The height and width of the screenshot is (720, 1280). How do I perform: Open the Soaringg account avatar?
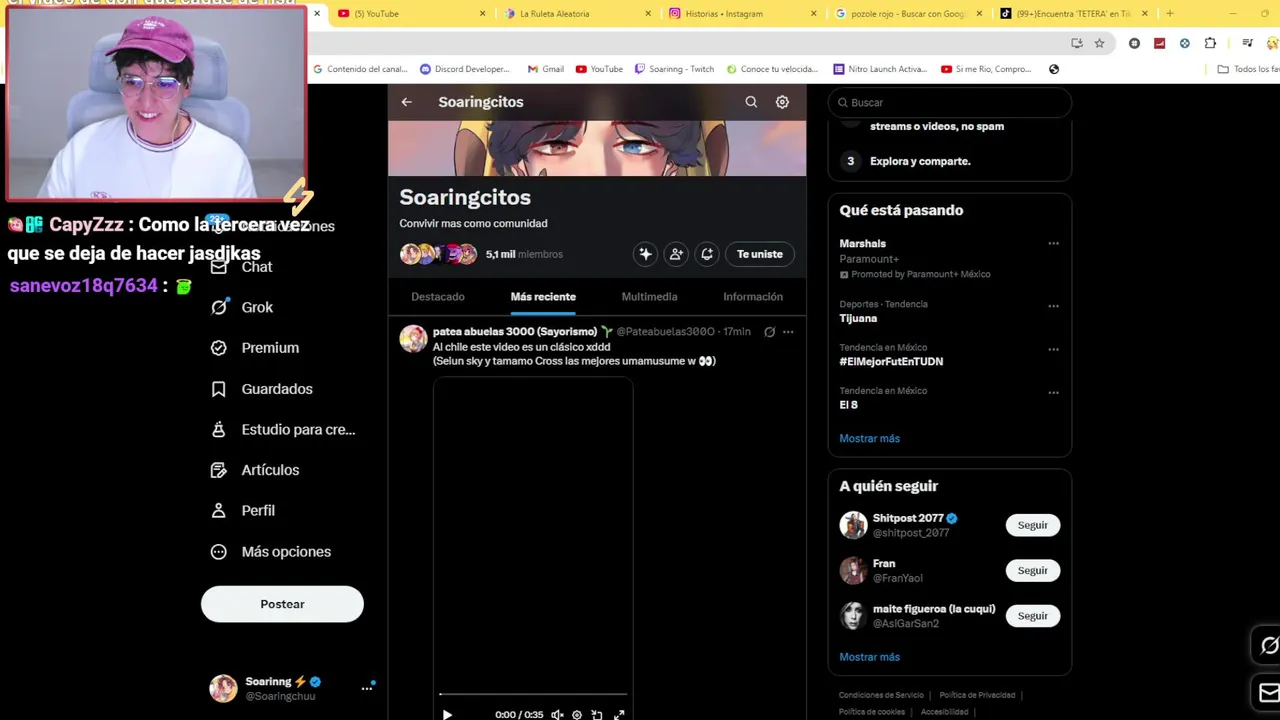223,688
